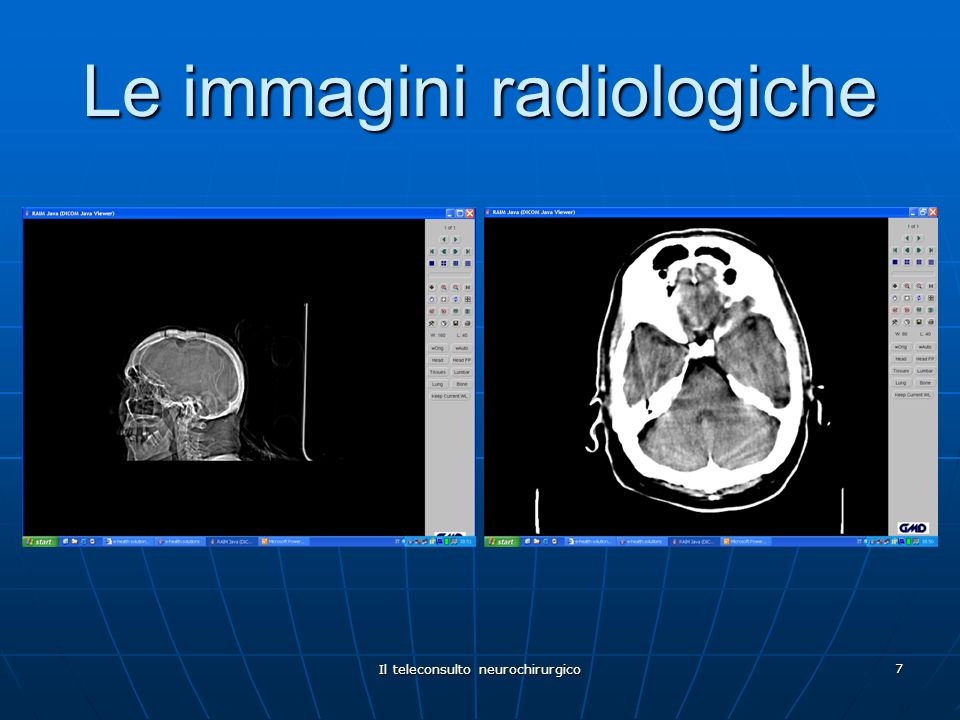
Task: Click next image arrow in right viewer
Action: pyautogui.click(x=919, y=238)
